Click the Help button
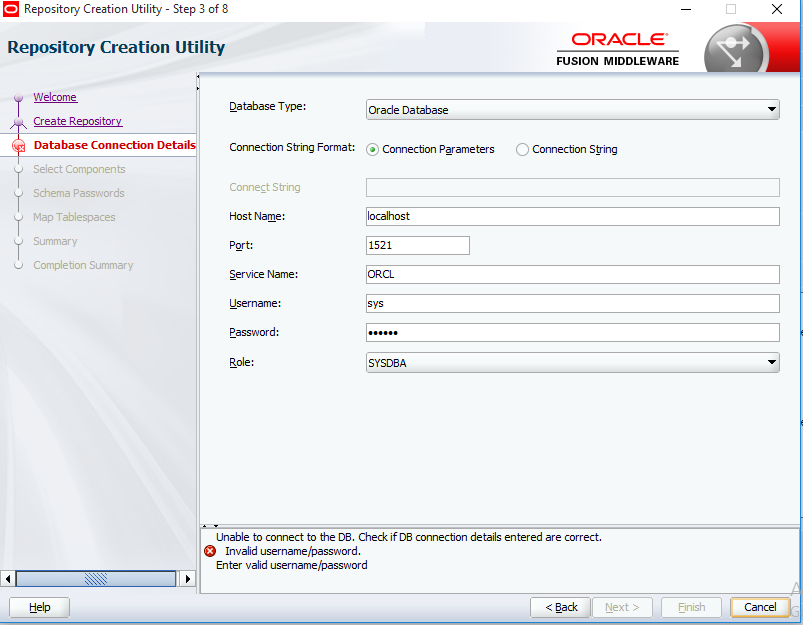The height and width of the screenshot is (625, 803). point(40,607)
